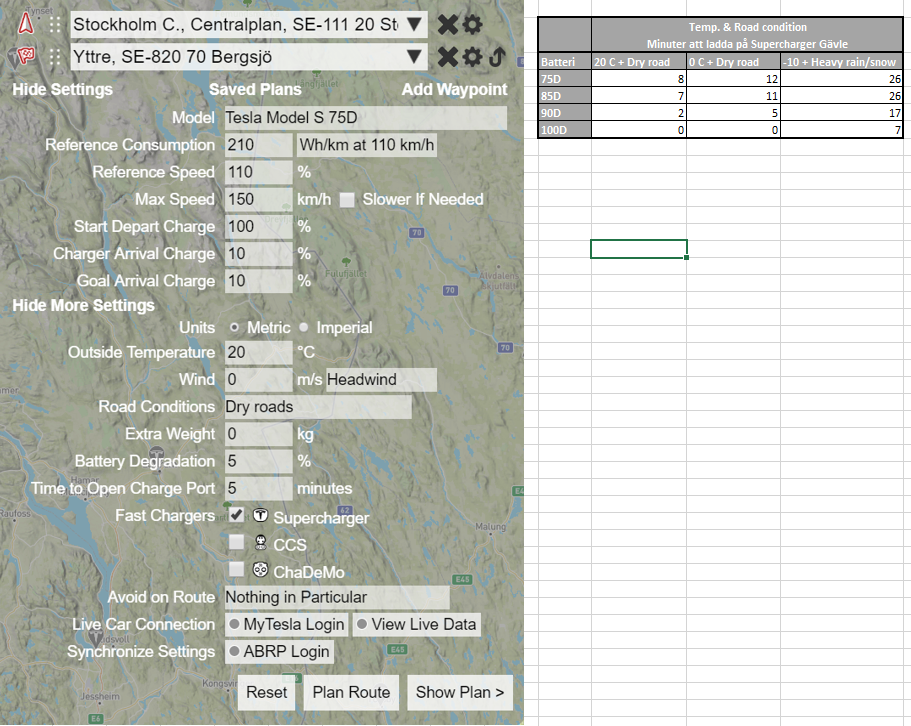Select the Metric units radio button
Screen dimensions: 911x726
(x=234, y=328)
